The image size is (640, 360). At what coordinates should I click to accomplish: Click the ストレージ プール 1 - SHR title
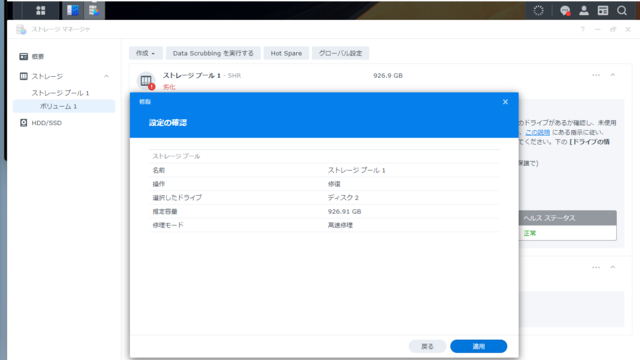202,76
